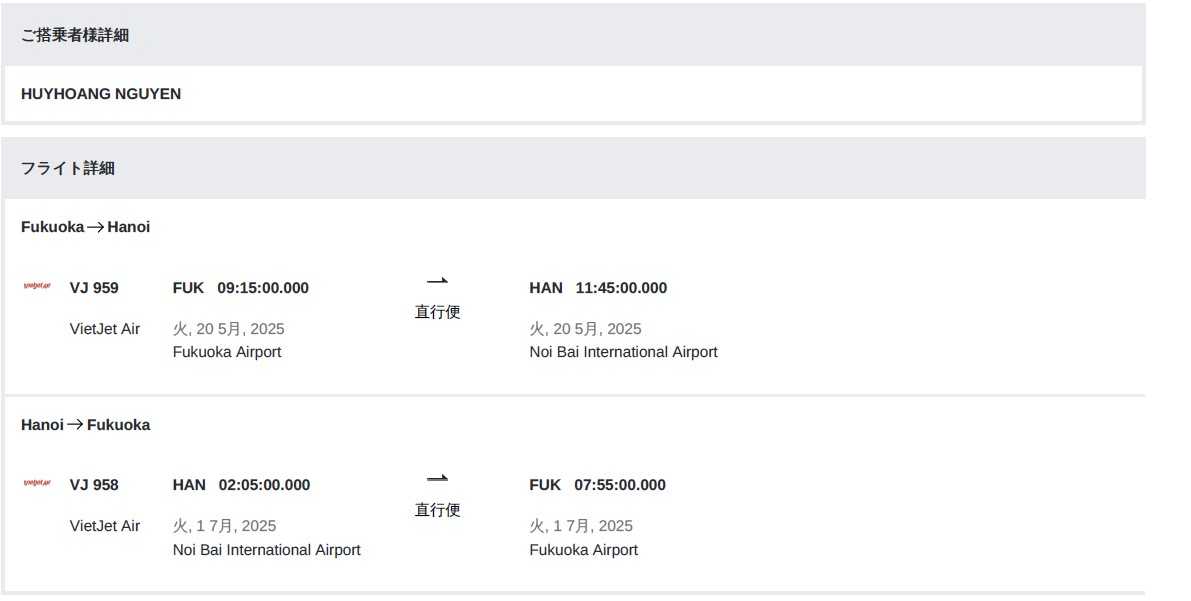This screenshot has height=601, width=1191.
Task: Click the ご搭乗者様詳細 section header
Action: point(75,35)
